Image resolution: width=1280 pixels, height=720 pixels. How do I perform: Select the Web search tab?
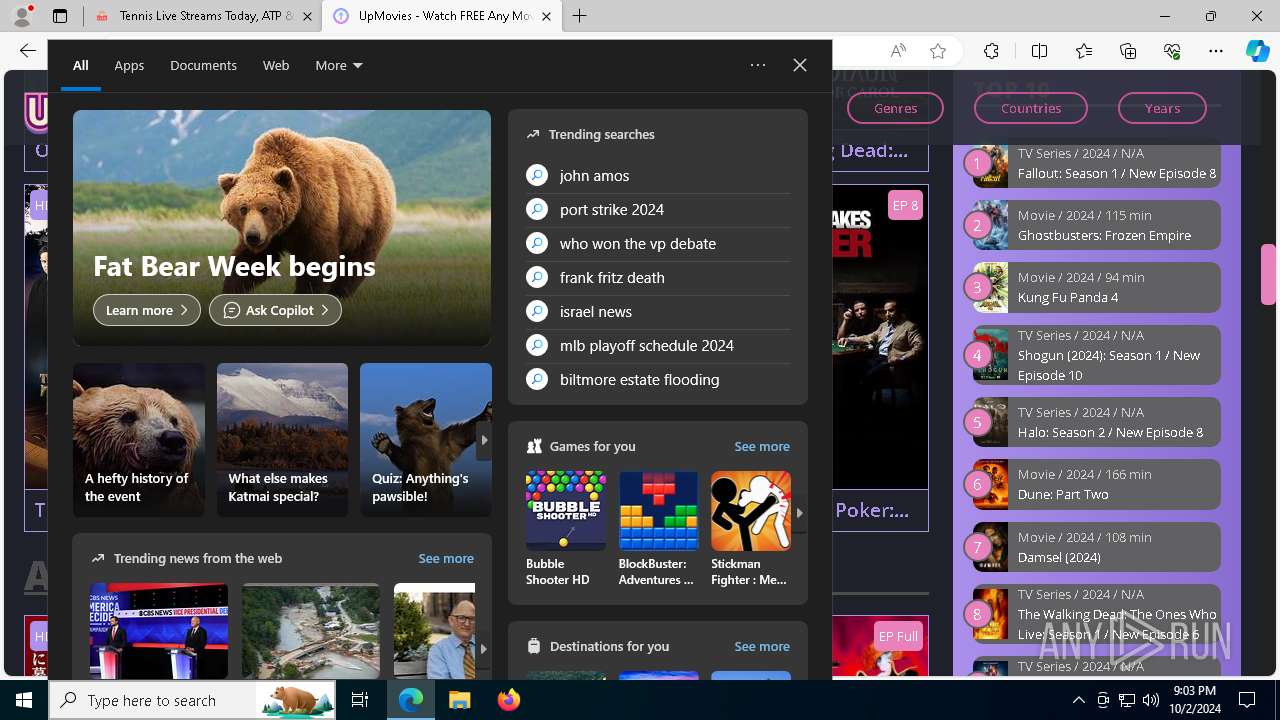coord(276,65)
